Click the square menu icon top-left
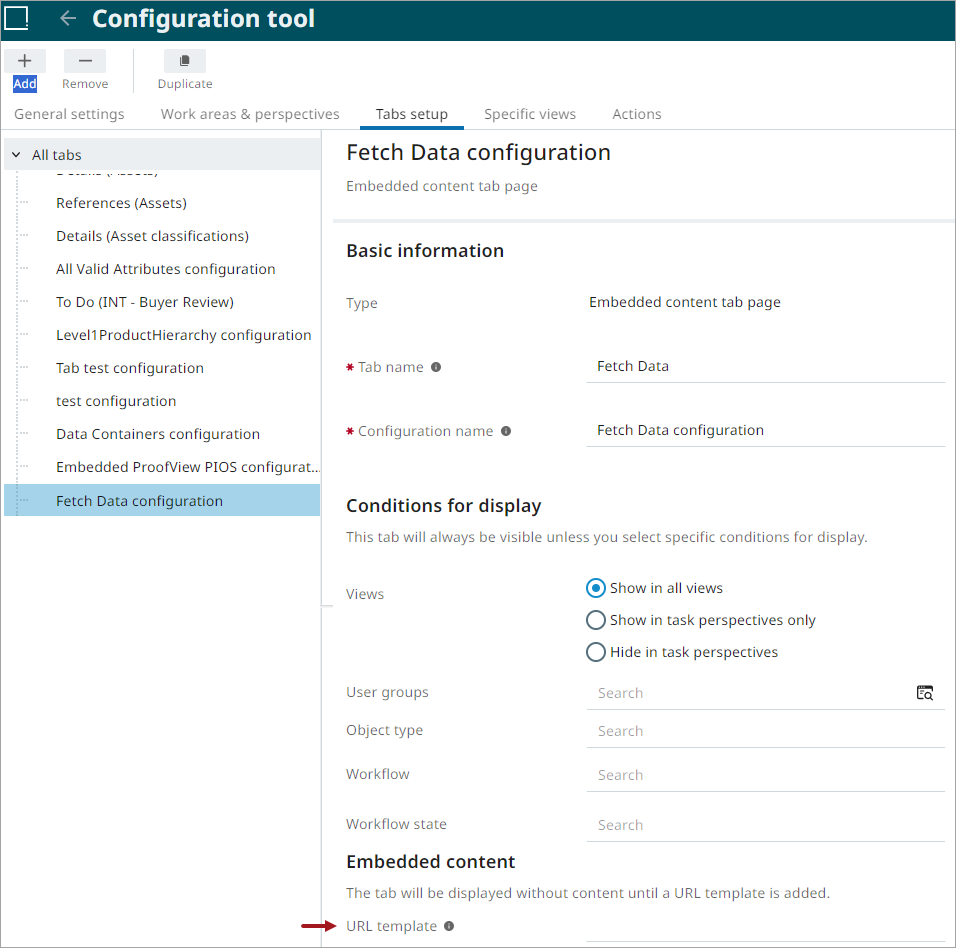 coord(17,18)
